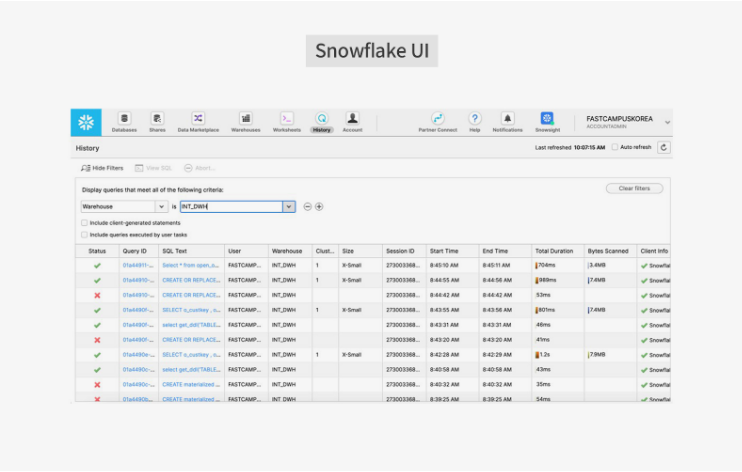Open the Data Marketplace
This screenshot has width=742, height=472.
pos(198,122)
